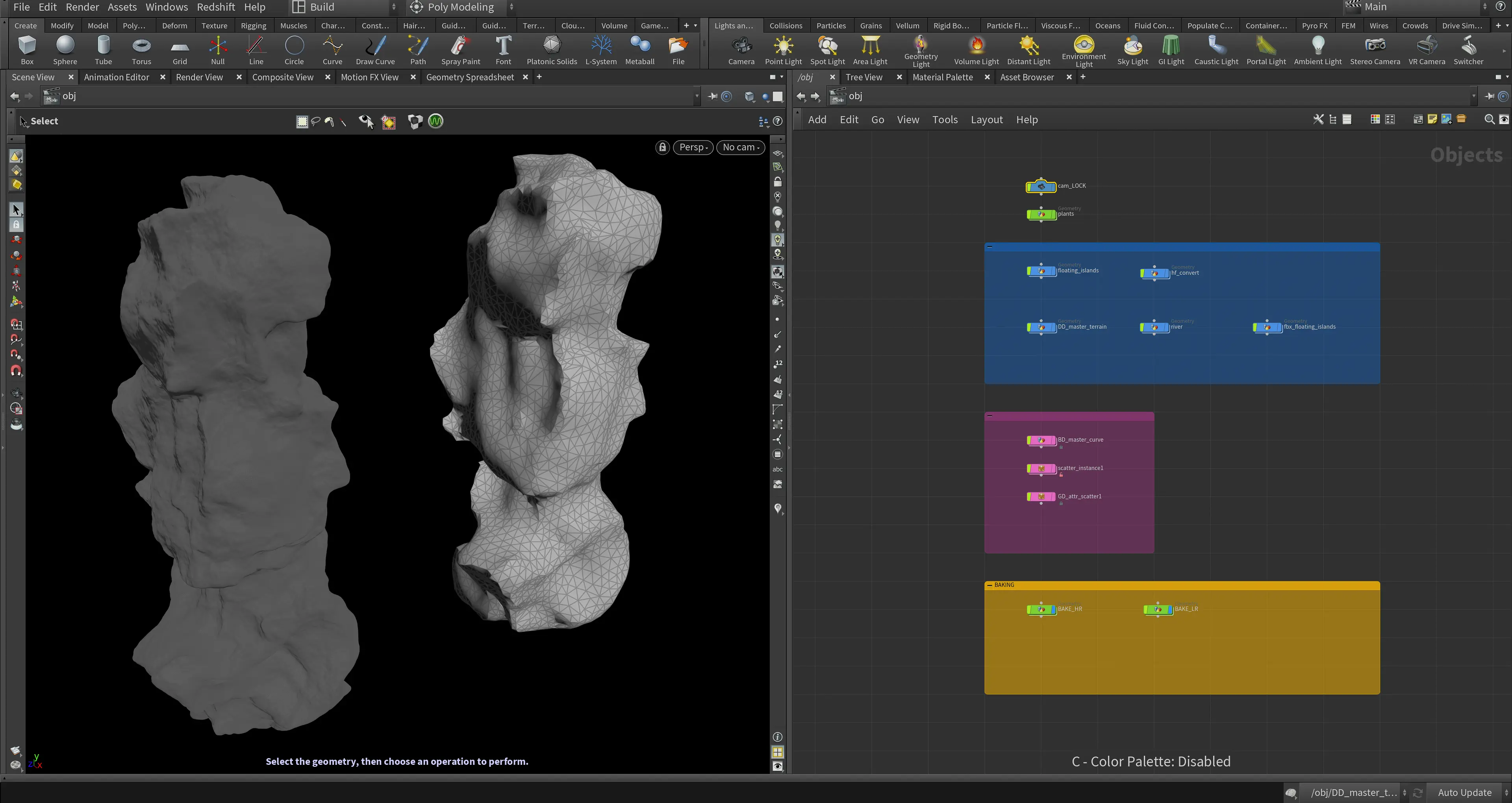Screen dimensions: 1512x803
Task: Click the network editor obj path field
Action: (1152, 96)
